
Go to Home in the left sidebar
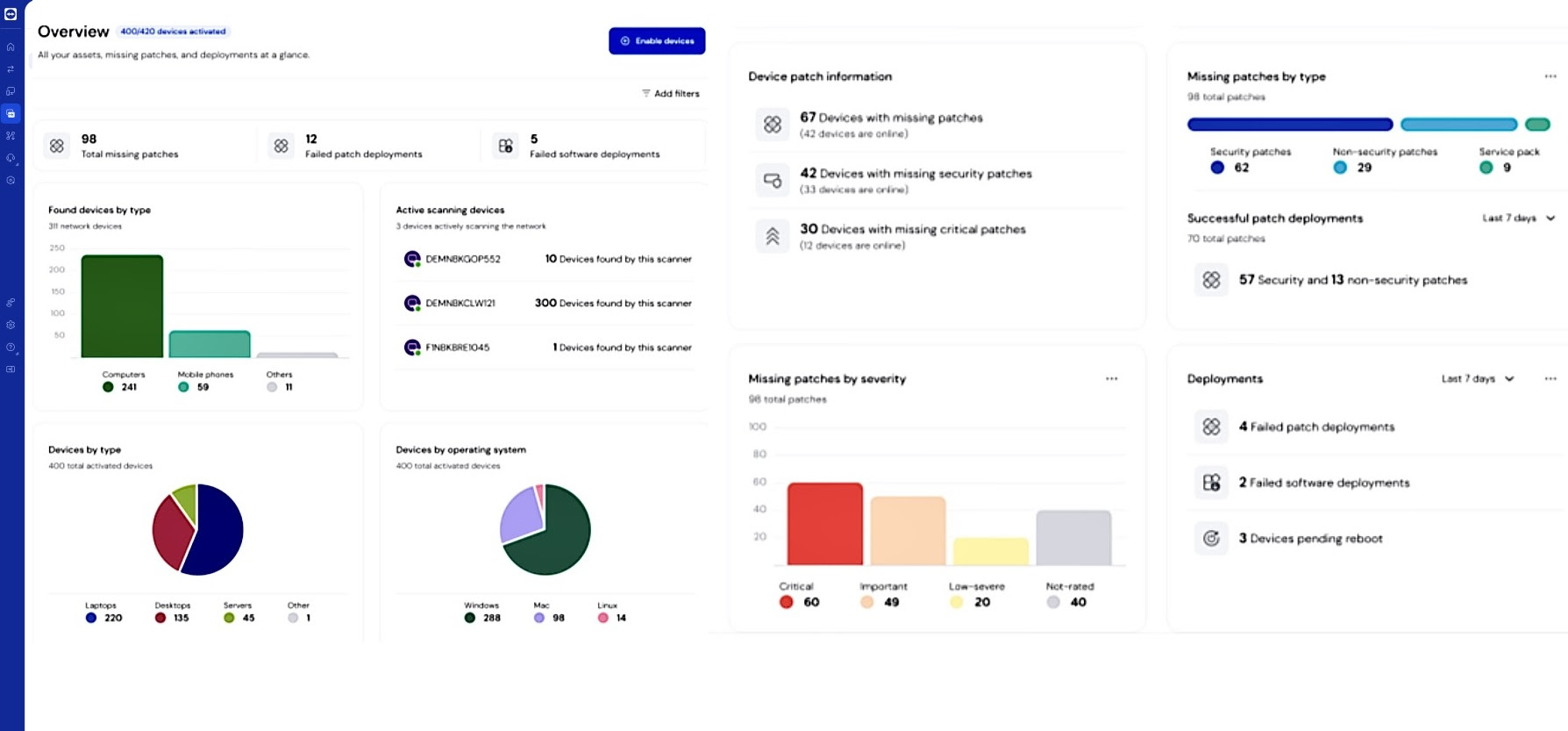click(x=11, y=47)
